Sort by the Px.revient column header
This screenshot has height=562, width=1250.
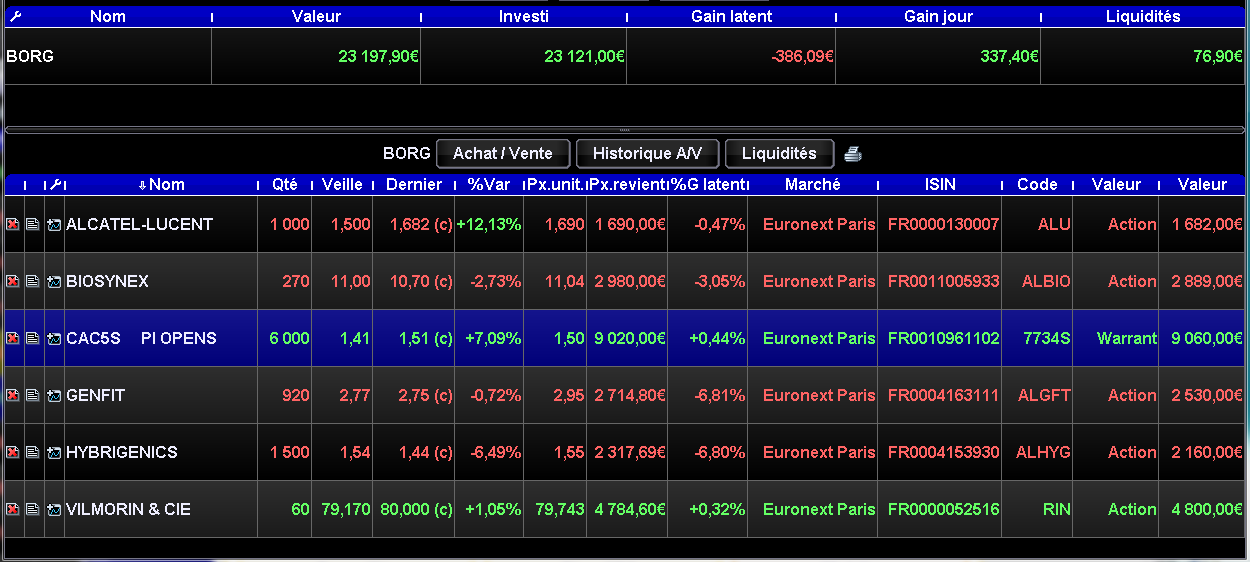pos(627,184)
